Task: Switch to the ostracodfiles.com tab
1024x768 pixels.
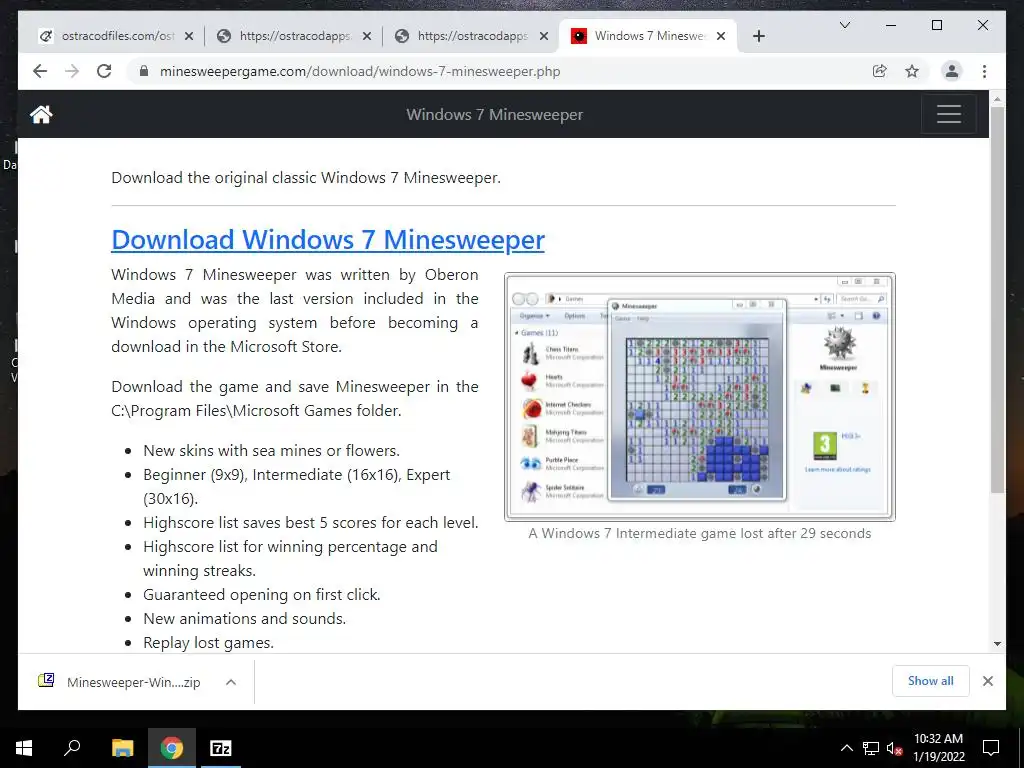Action: (116, 36)
